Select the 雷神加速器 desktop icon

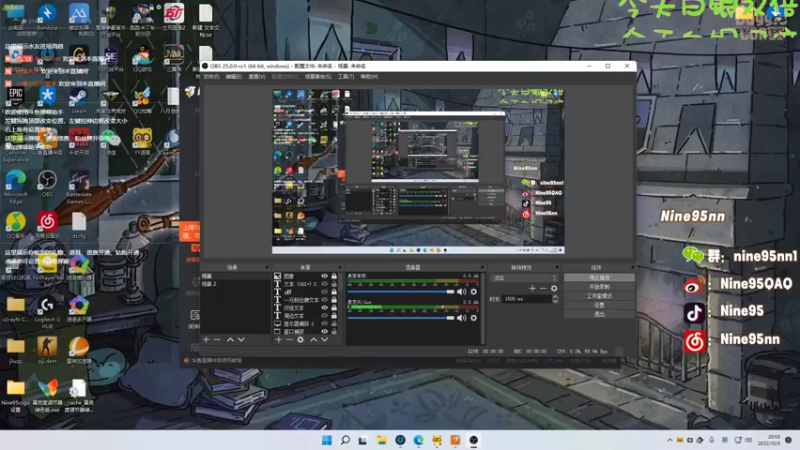pos(79,350)
